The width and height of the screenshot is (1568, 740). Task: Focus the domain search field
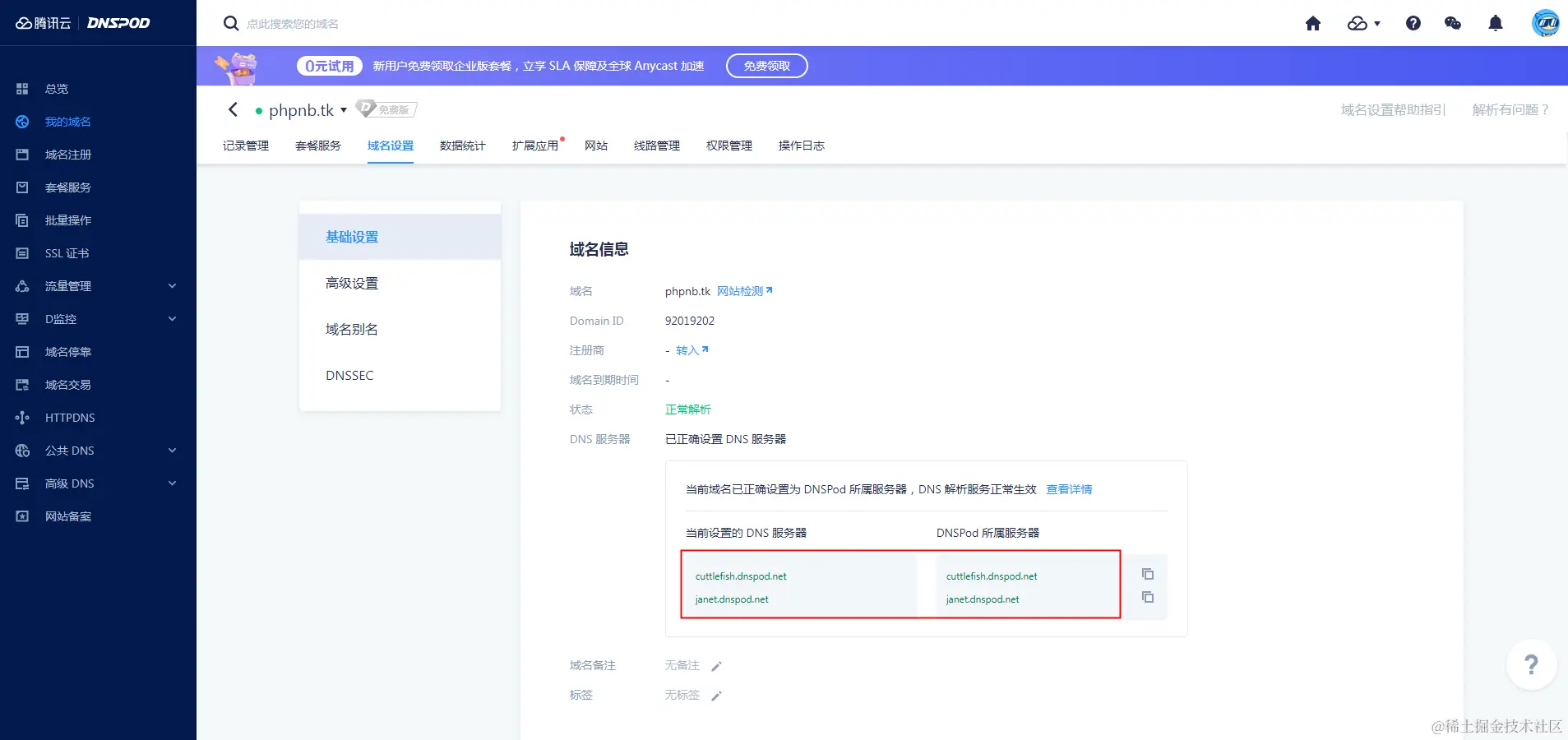pyautogui.click(x=293, y=24)
